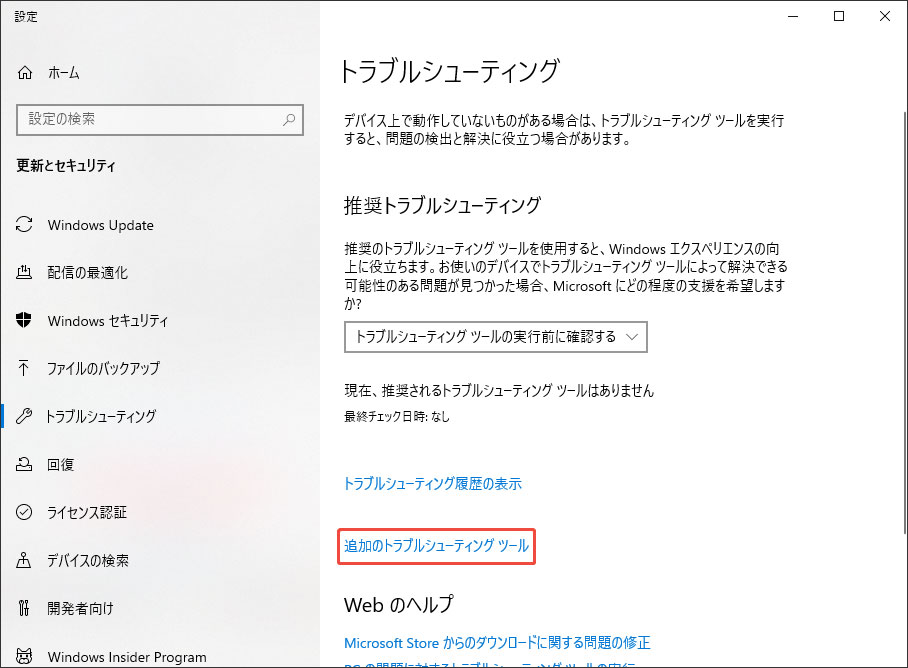Open デバイスの検索 page
Image resolution: width=908 pixels, height=668 pixels.
click(x=88, y=560)
